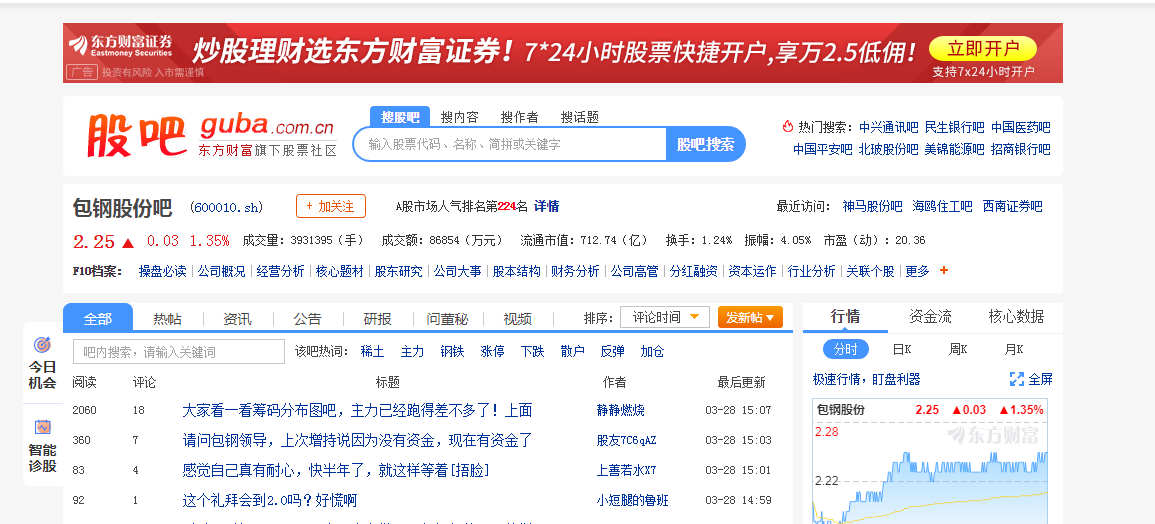Open the 资金流 panel tab
Screen dimensions: 1155x524
(x=930, y=316)
